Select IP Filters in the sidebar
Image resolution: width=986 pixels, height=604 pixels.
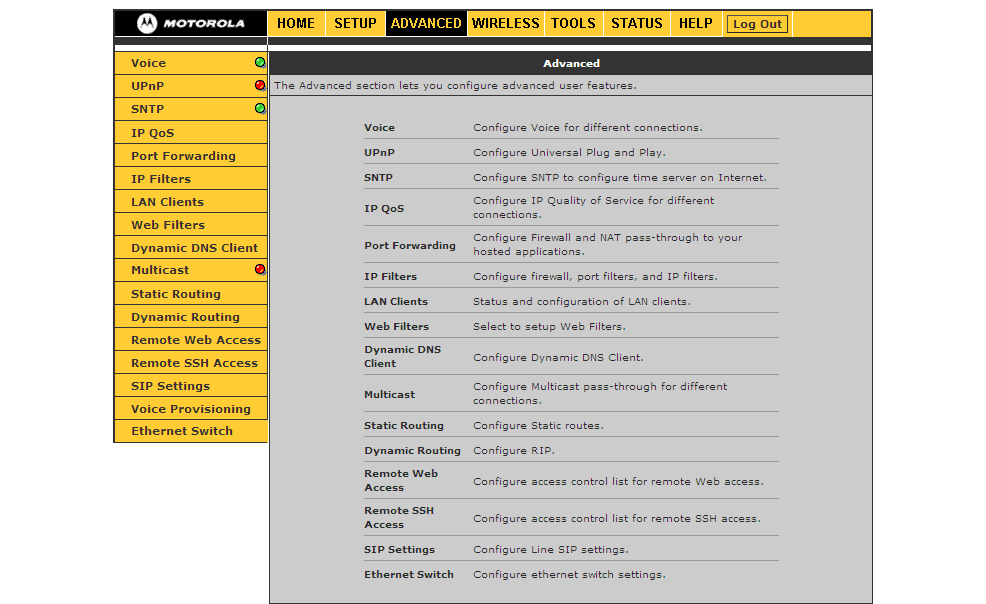[x=161, y=179]
